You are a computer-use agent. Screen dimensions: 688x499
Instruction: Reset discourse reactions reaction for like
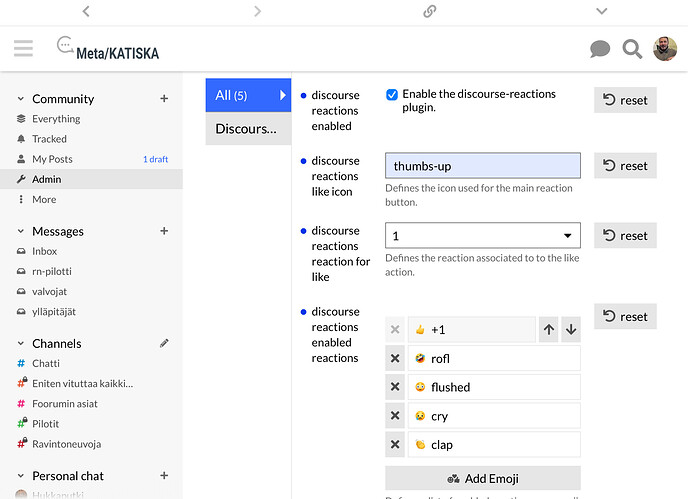tap(625, 235)
